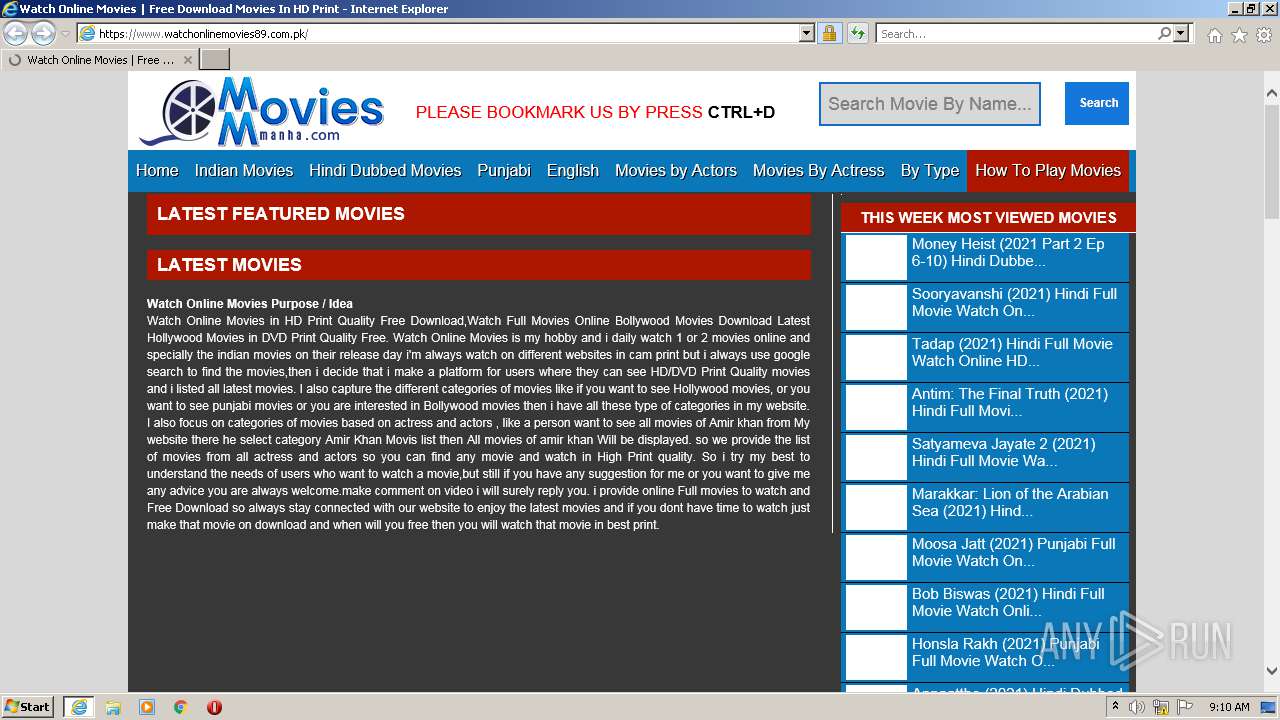Click the Search Movie By Name field
The width and height of the screenshot is (1280, 720).
point(930,104)
